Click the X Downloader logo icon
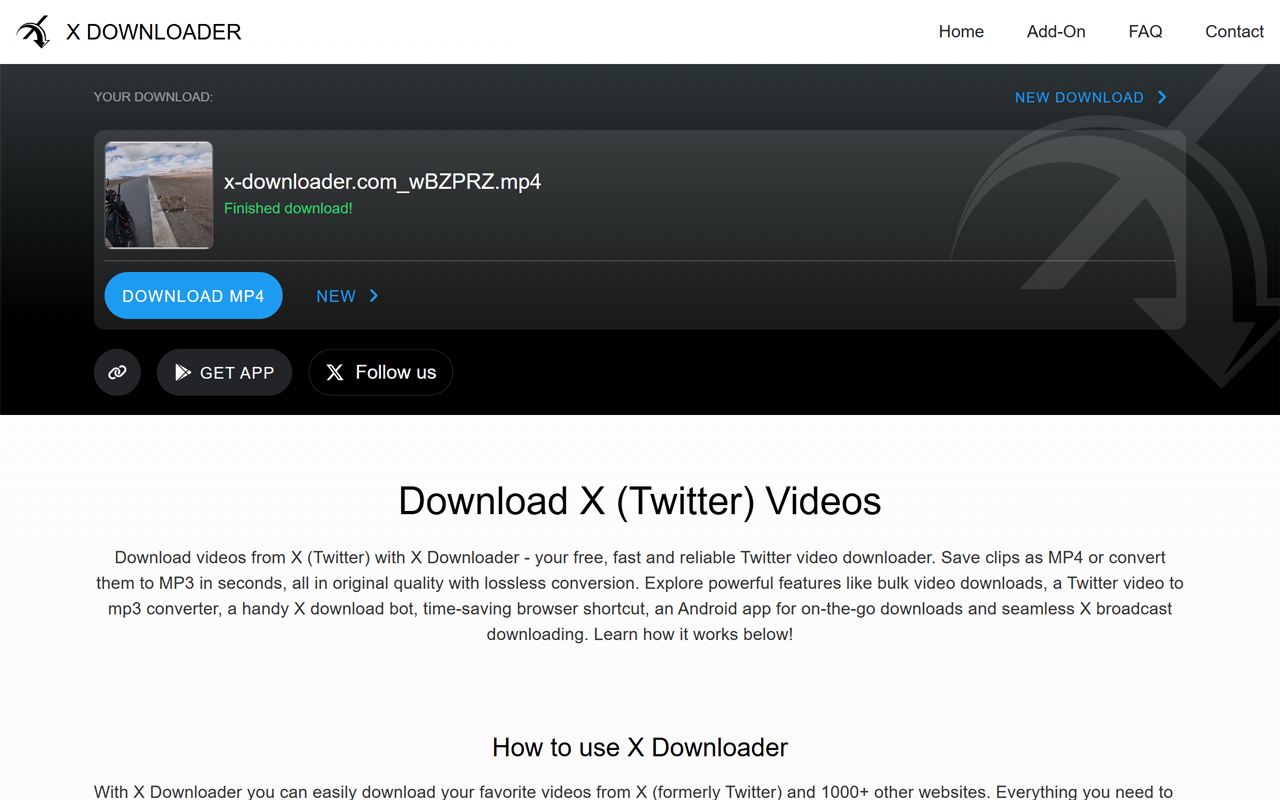This screenshot has width=1280, height=800. click(34, 31)
